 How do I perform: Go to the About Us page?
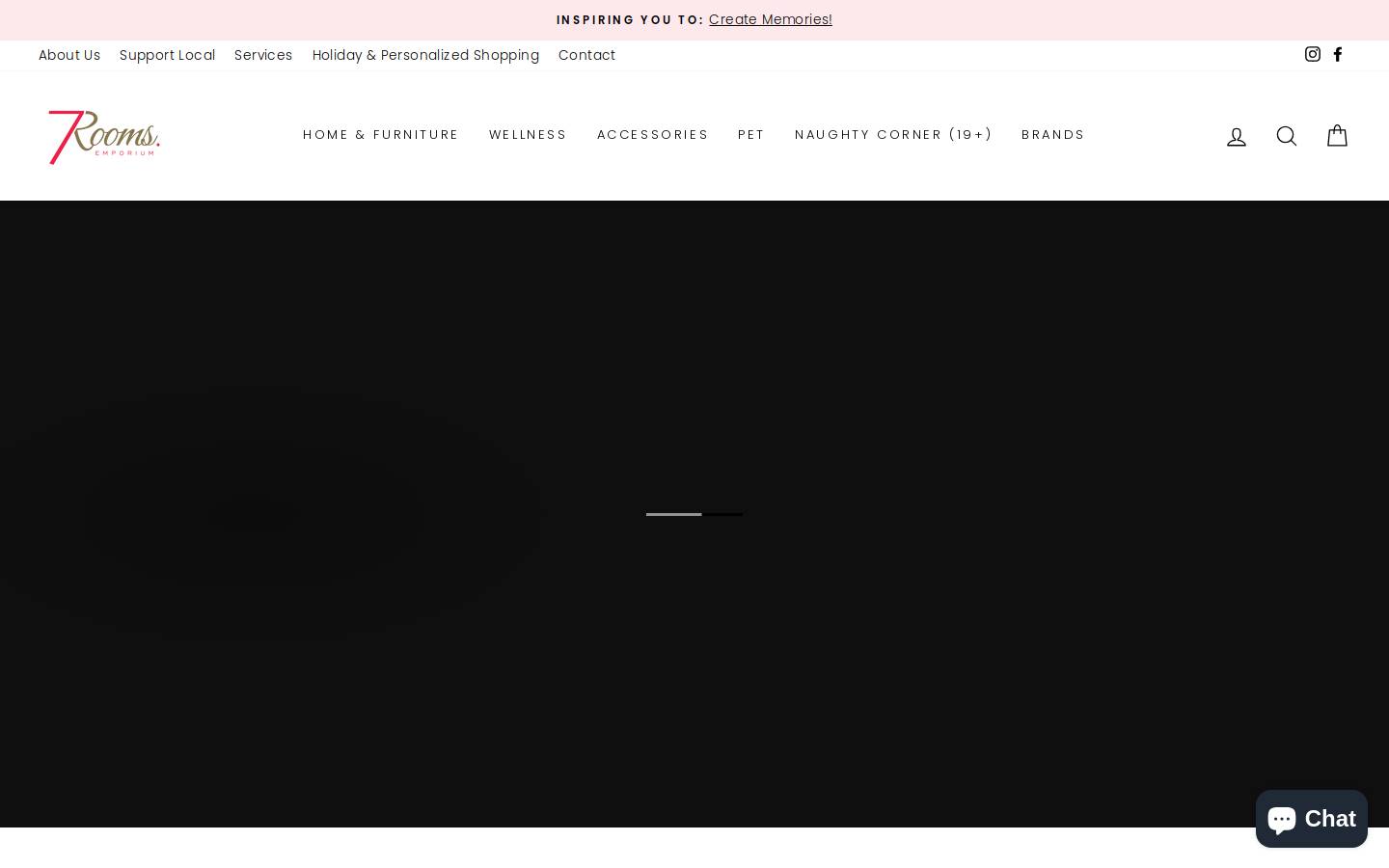69,55
